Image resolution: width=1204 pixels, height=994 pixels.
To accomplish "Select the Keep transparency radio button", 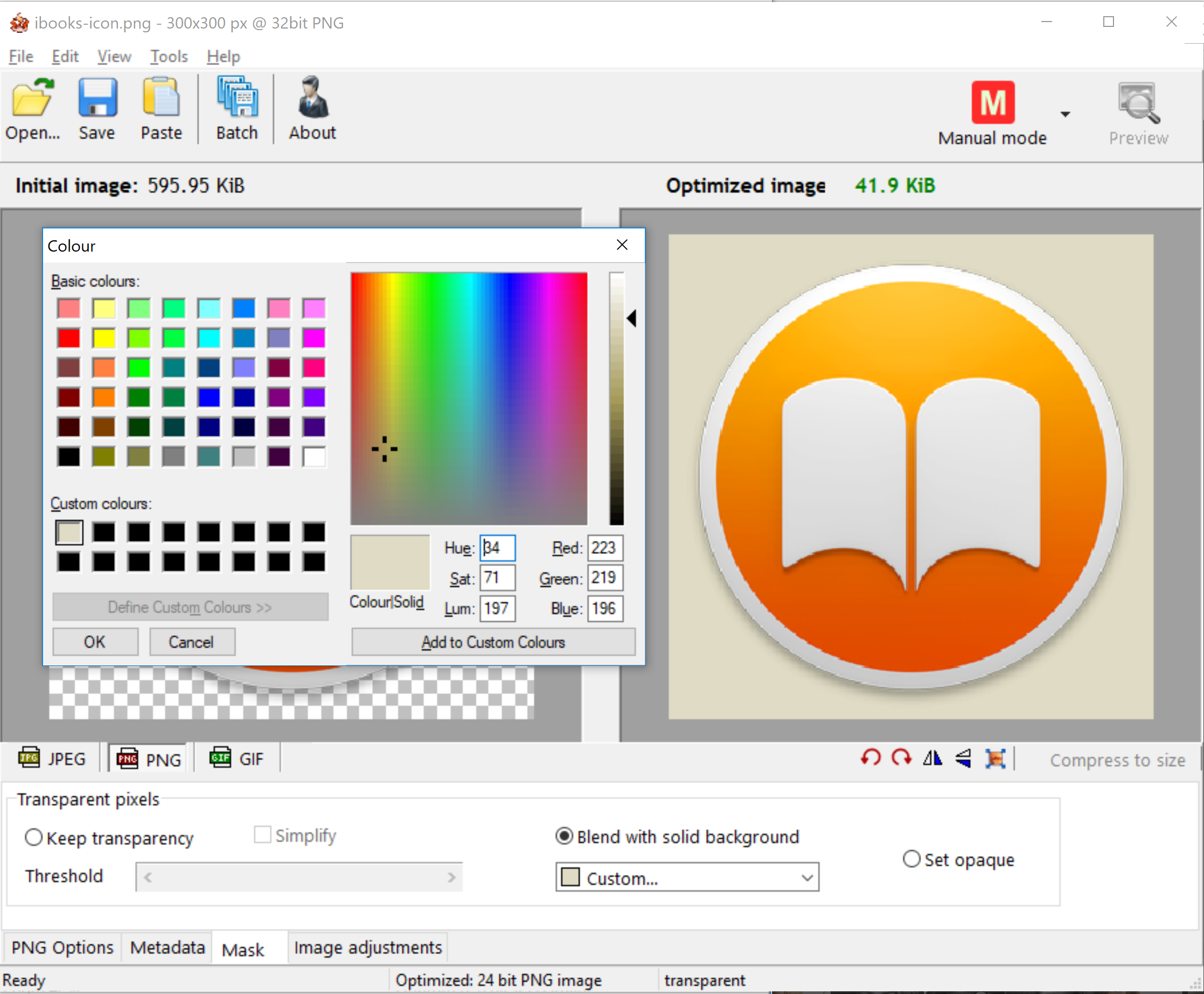I will pos(34,838).
